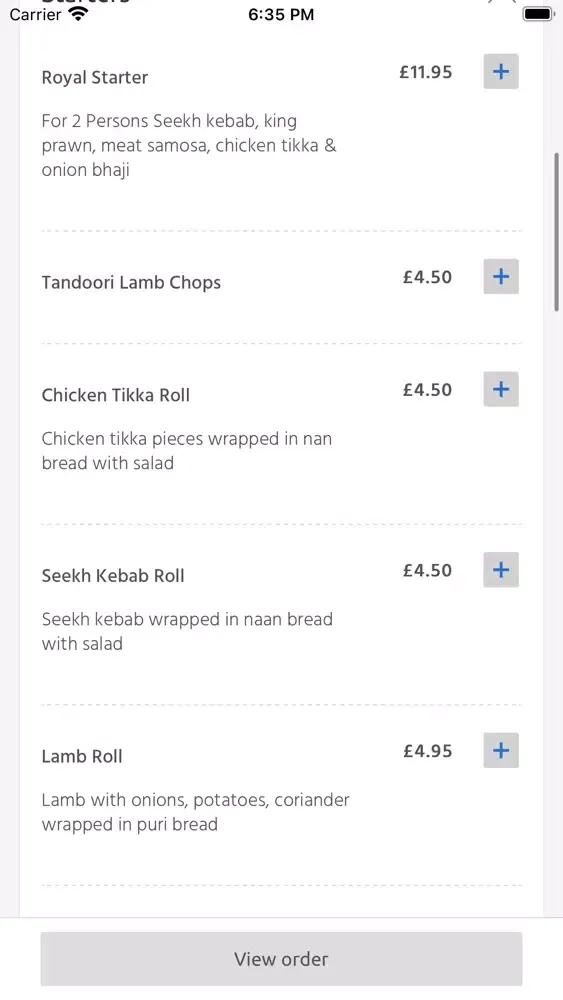Click the Carrier label in status bar

click(35, 14)
